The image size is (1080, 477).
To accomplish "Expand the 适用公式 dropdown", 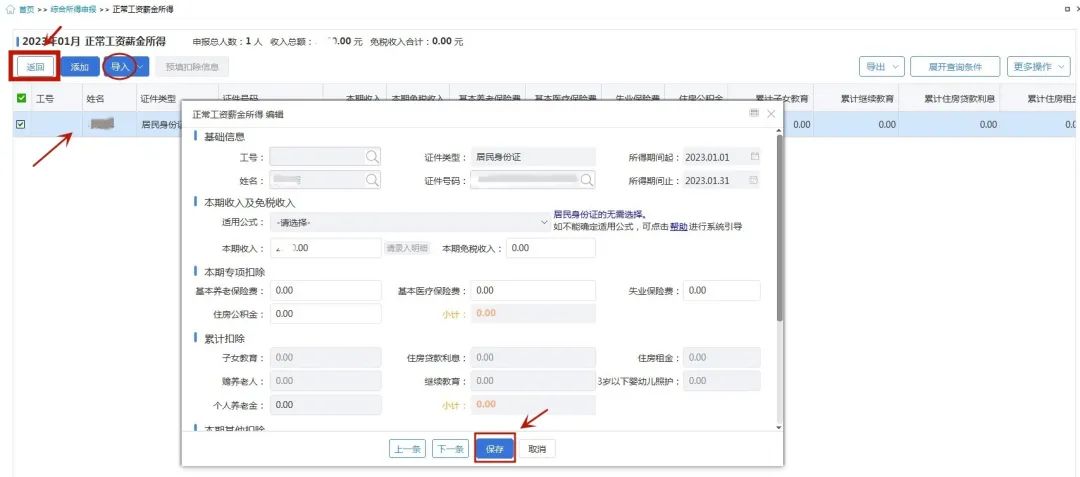I will pyautogui.click(x=543, y=221).
